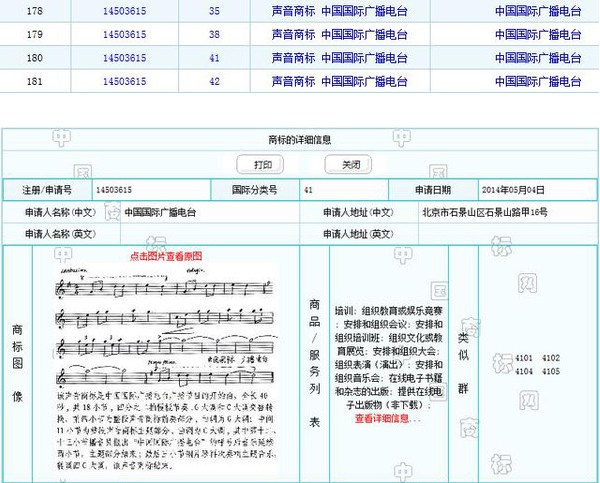Open 声音商标 中国国际广播电台 in row 181
Viewport: 600px width, 483px height.
coord(339,81)
